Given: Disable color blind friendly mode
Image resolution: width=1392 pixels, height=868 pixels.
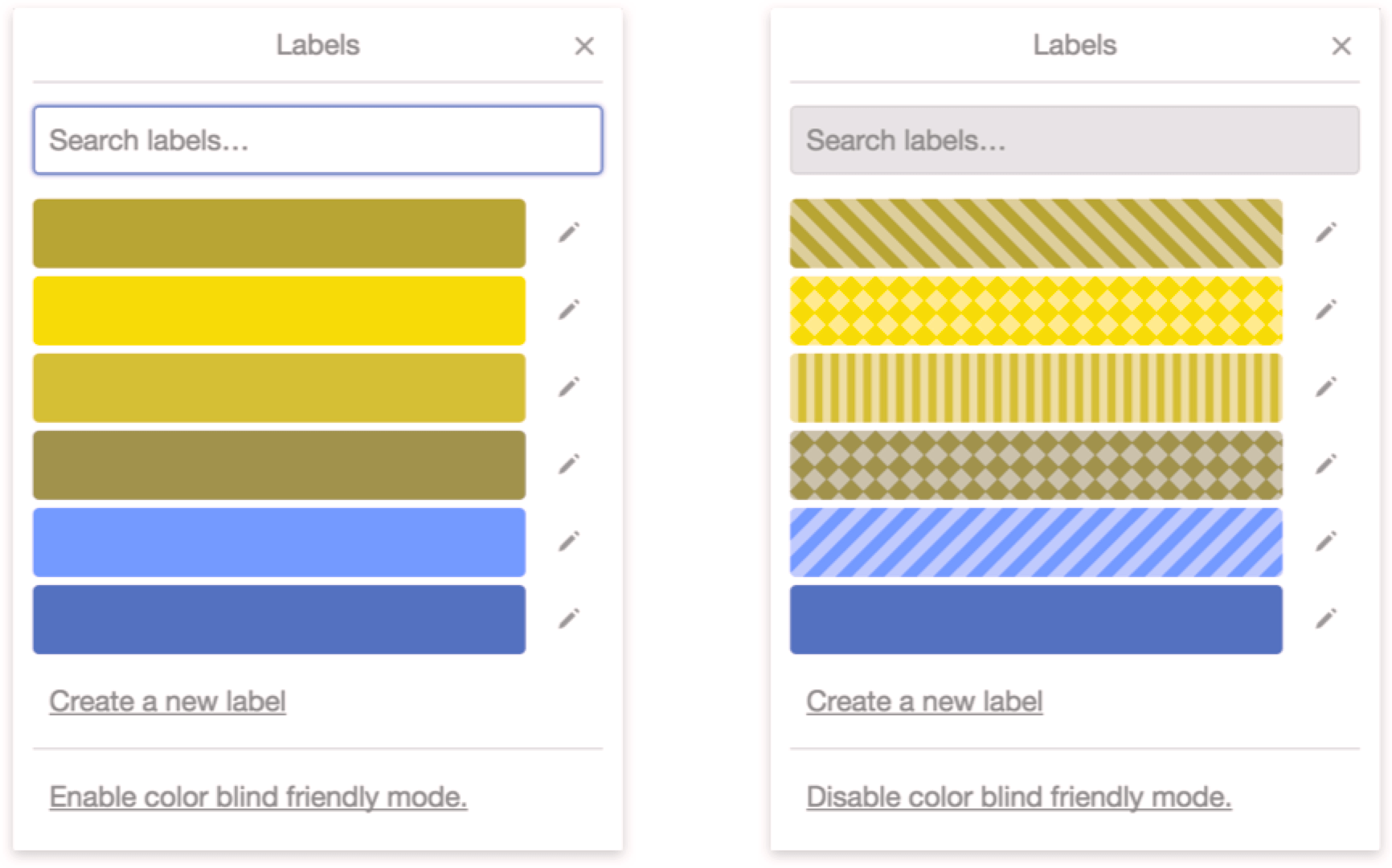Looking at the screenshot, I should [x=1018, y=797].
